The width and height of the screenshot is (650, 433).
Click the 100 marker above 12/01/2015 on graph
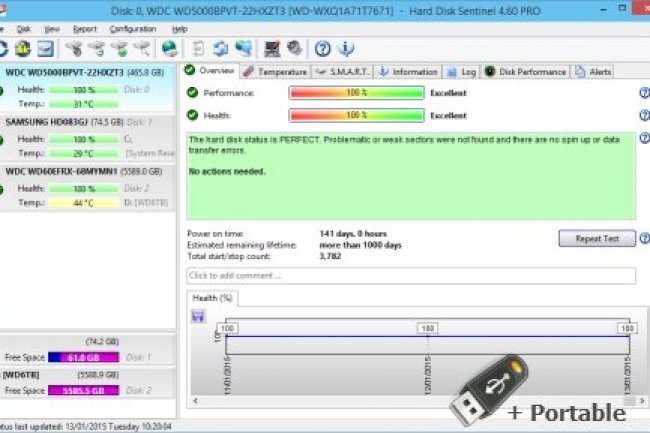[x=427, y=329]
